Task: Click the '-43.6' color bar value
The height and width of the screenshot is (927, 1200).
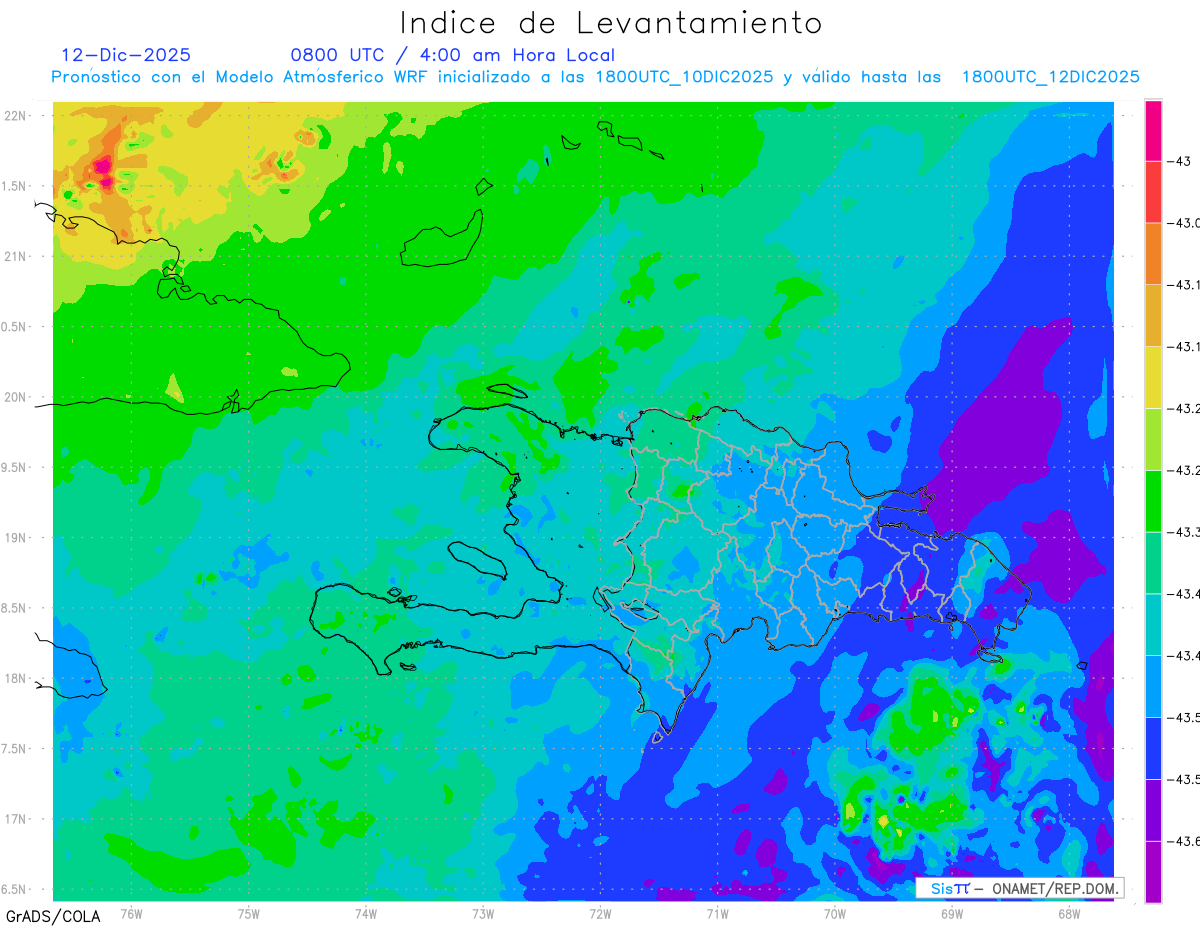Action: coord(1184,842)
